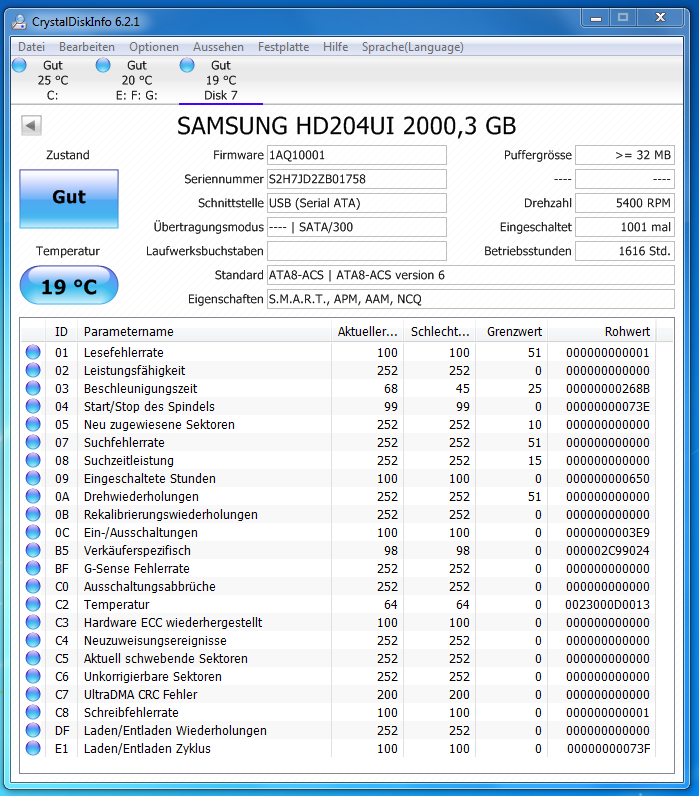
Task: Click the Aktueller column header
Action: [368, 331]
